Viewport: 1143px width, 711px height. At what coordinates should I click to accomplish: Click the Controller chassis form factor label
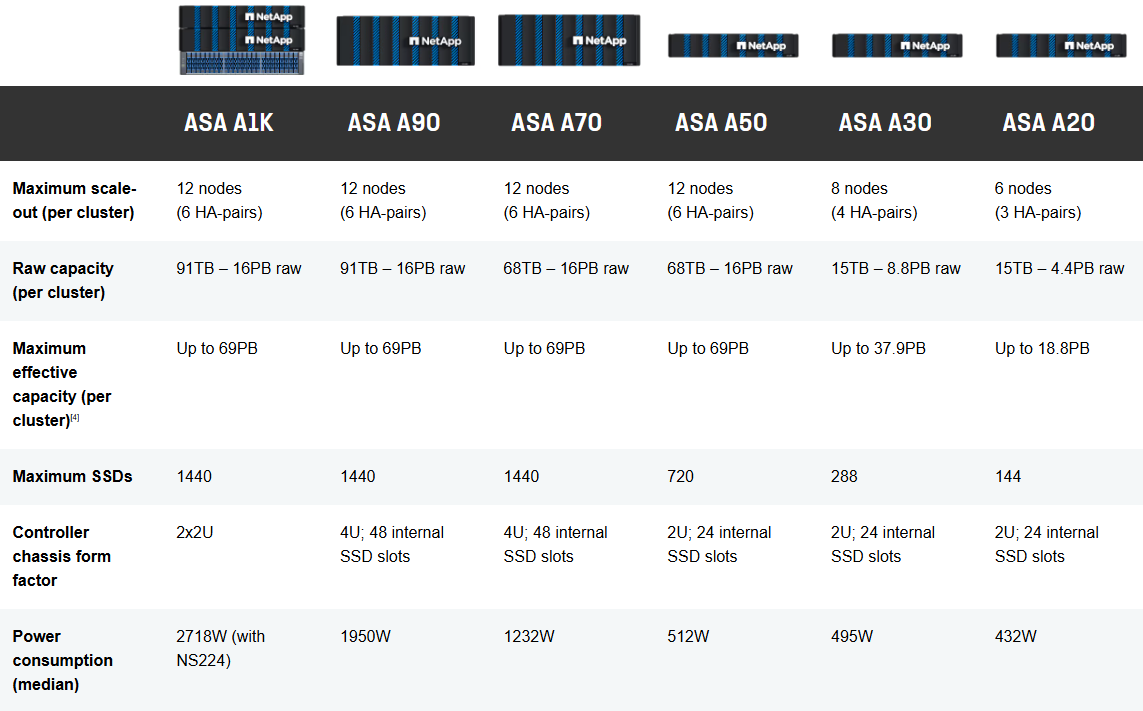click(61, 556)
